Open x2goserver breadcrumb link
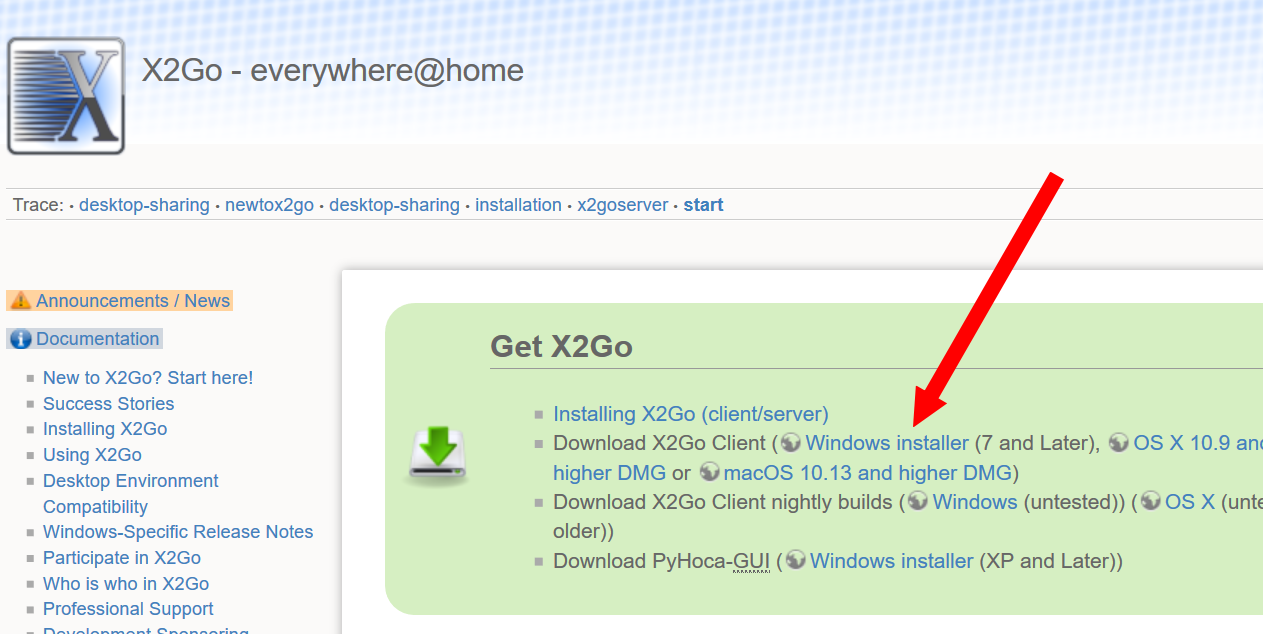 622,205
